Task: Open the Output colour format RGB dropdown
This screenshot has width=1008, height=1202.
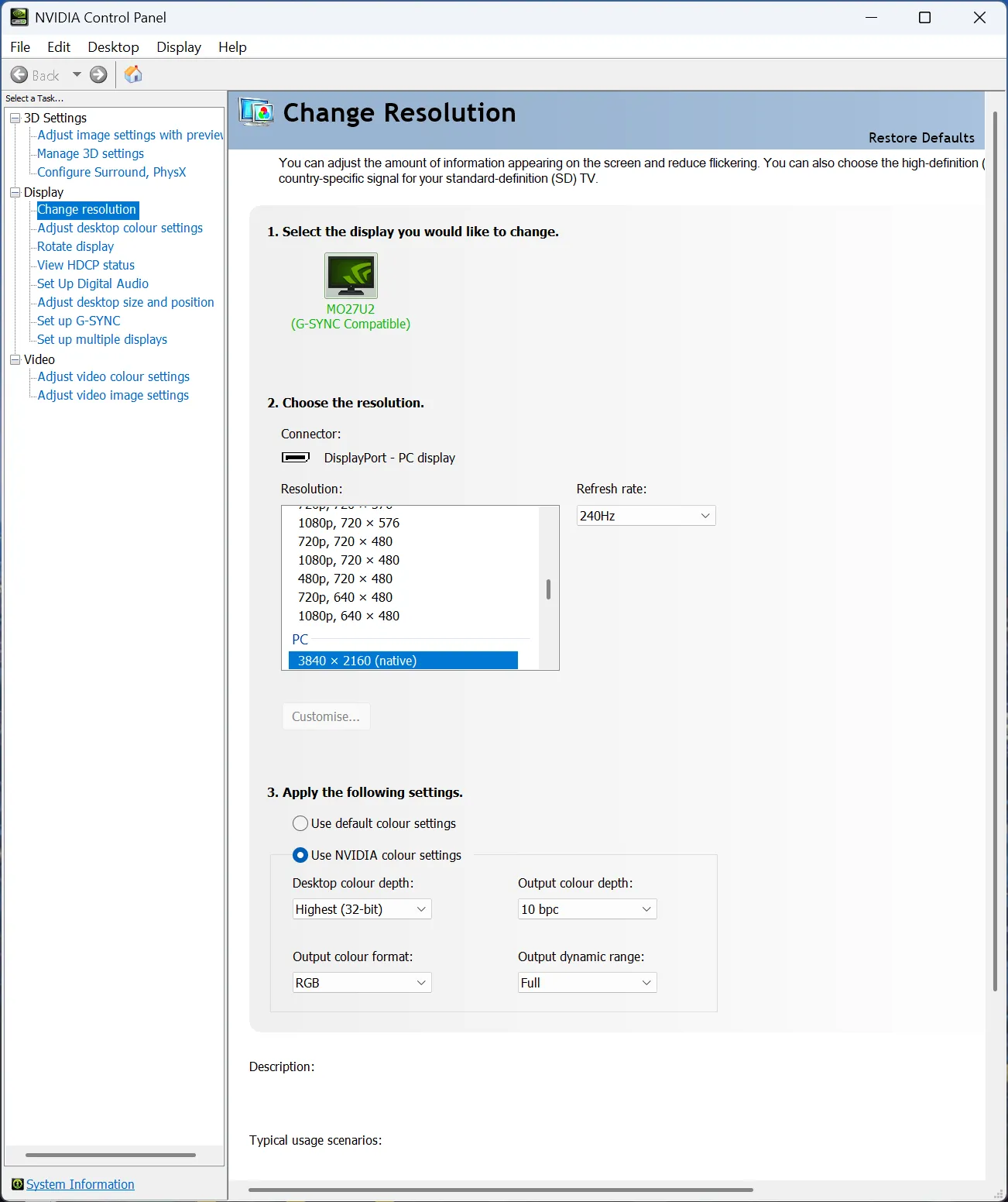Action: click(362, 983)
